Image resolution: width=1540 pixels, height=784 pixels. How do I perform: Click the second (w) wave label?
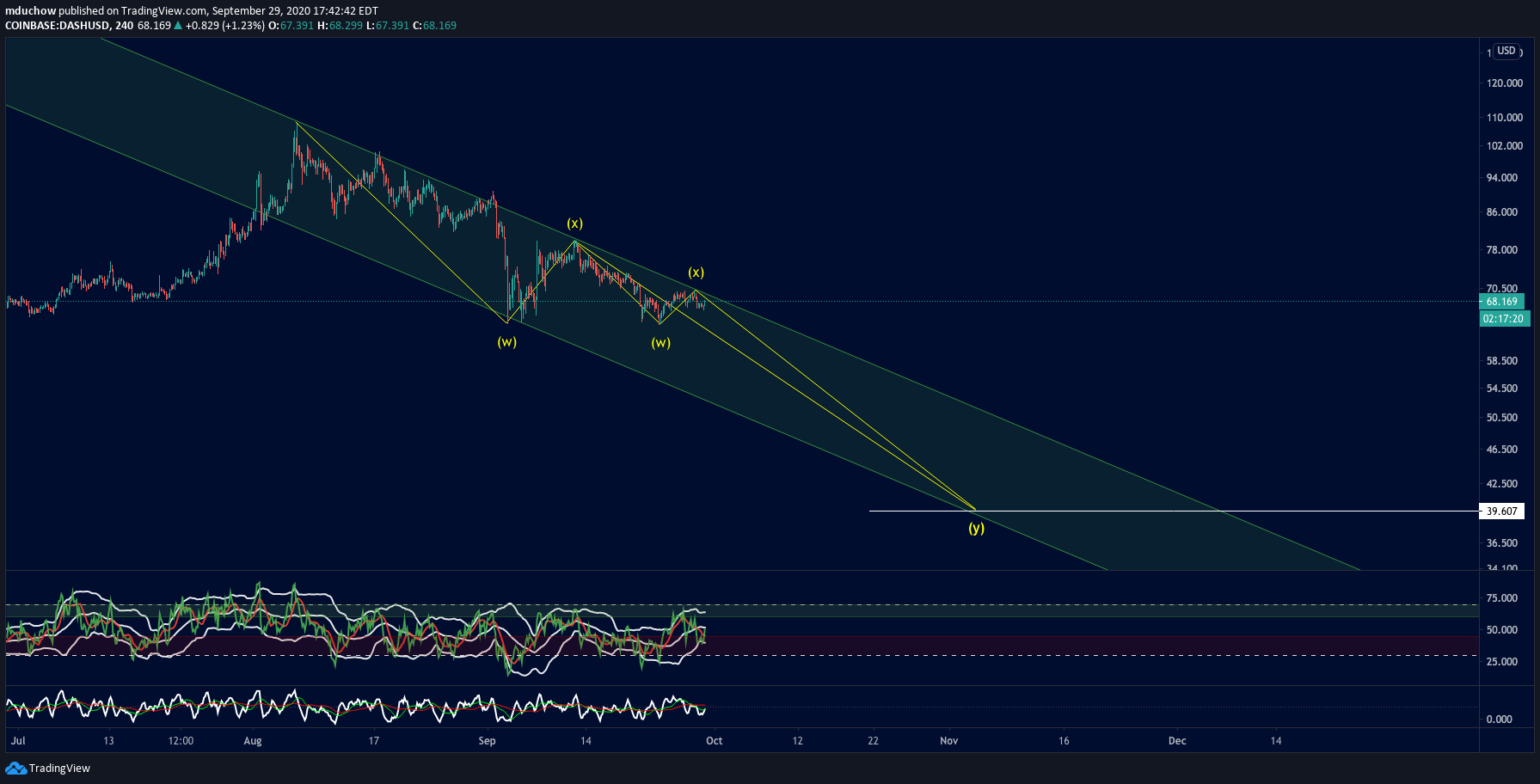pos(660,342)
